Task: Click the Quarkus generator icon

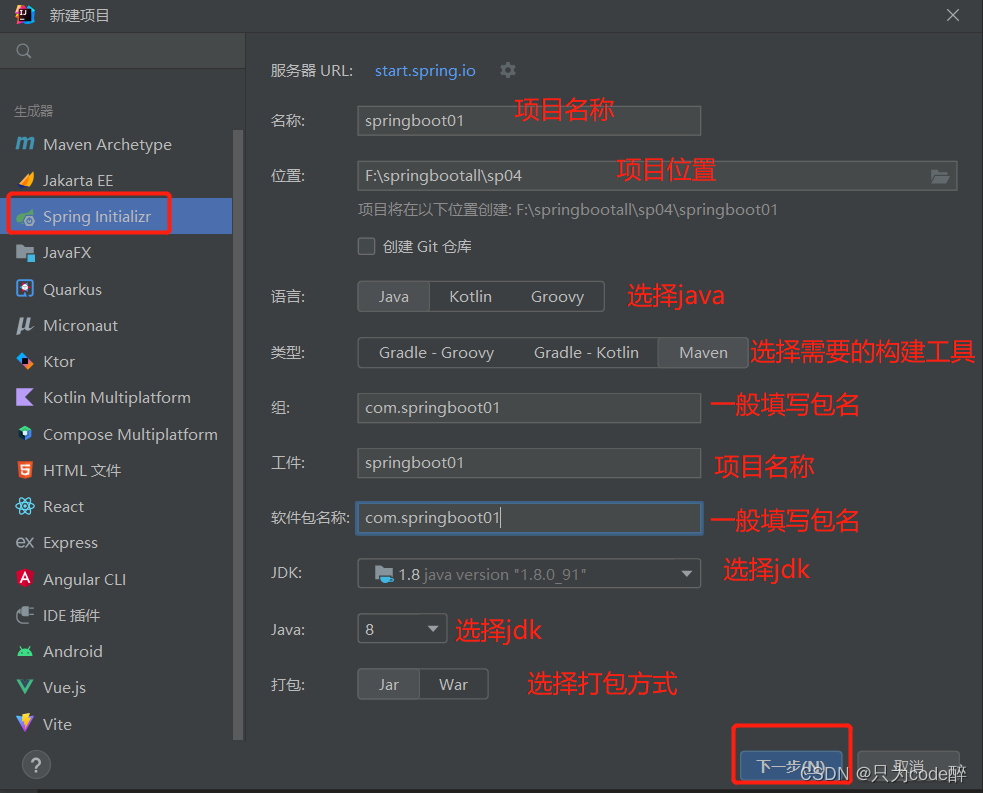Action: pos(24,288)
